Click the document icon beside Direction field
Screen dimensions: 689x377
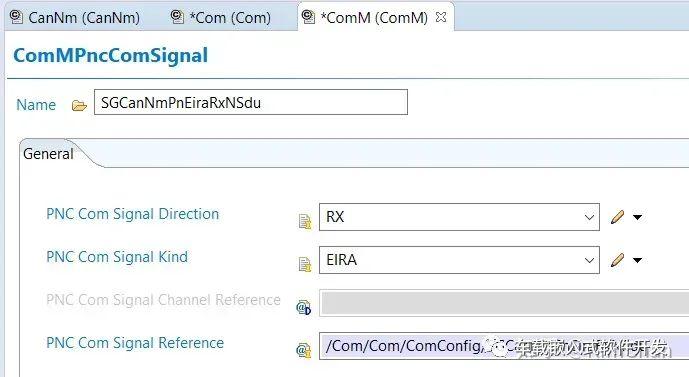(x=305, y=221)
